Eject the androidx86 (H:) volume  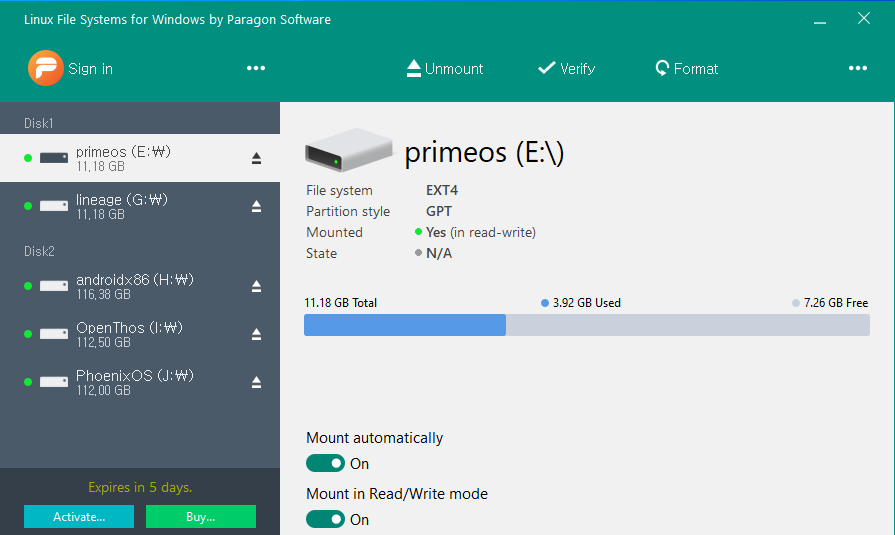[256, 286]
